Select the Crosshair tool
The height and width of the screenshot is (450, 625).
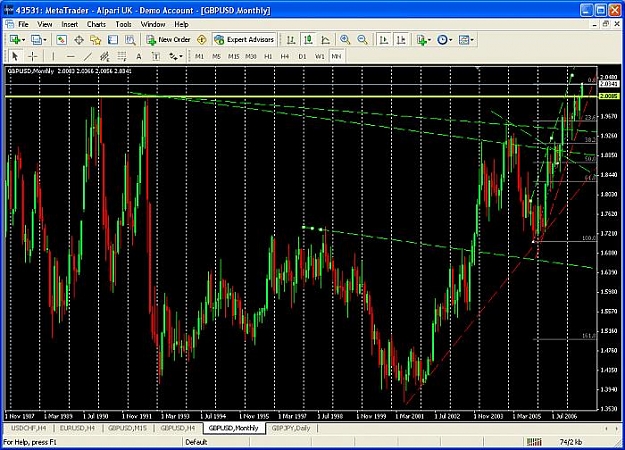tap(33, 57)
